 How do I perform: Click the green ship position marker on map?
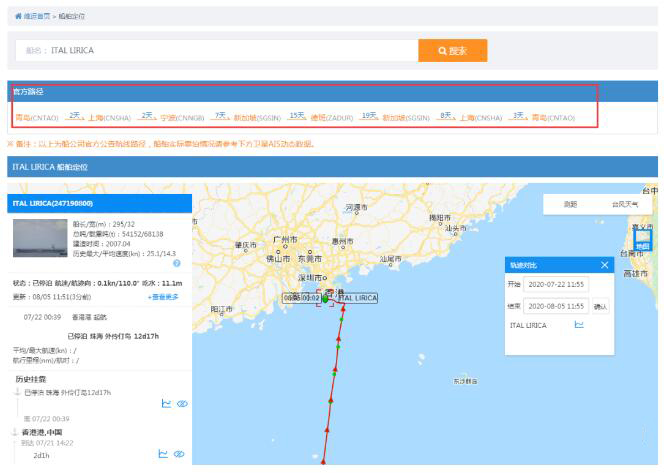(x=325, y=298)
